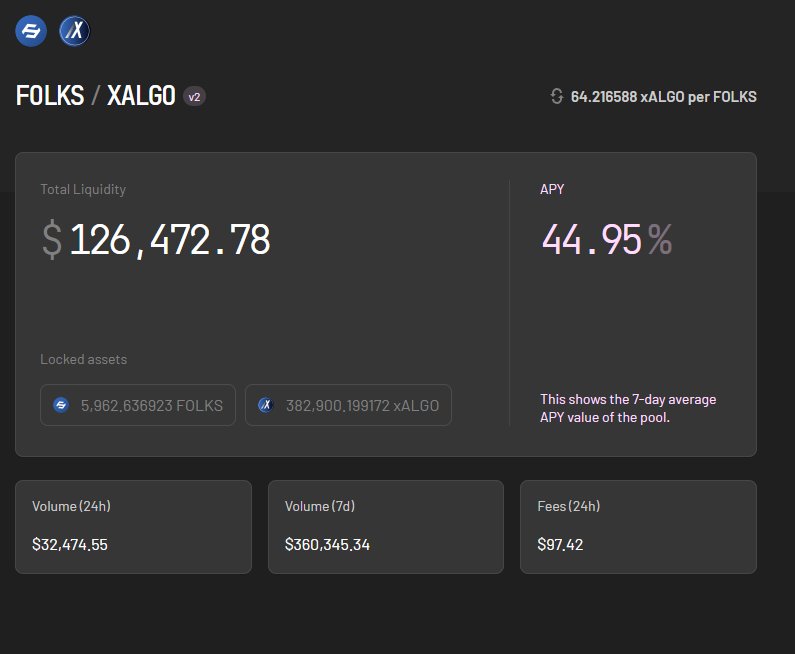Viewport: 795px width, 654px height.
Task: Click the xALGO token logo at top
Action: coord(74,31)
